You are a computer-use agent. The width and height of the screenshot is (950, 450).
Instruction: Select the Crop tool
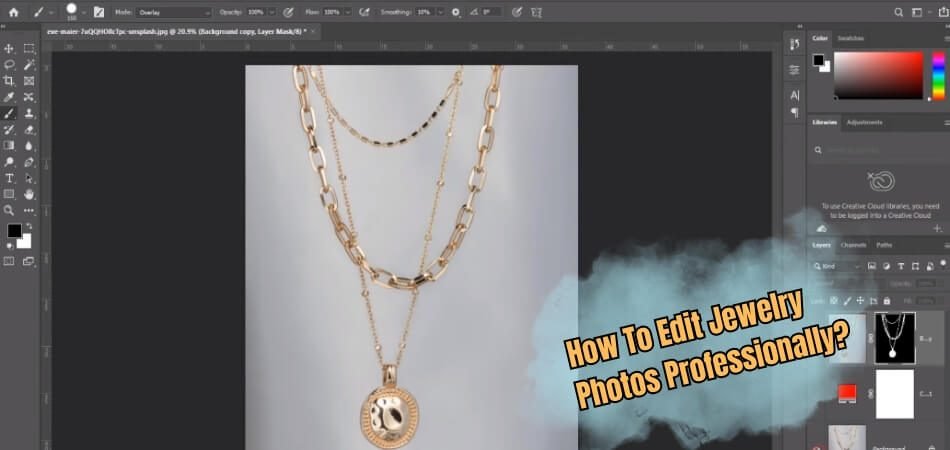tap(9, 81)
